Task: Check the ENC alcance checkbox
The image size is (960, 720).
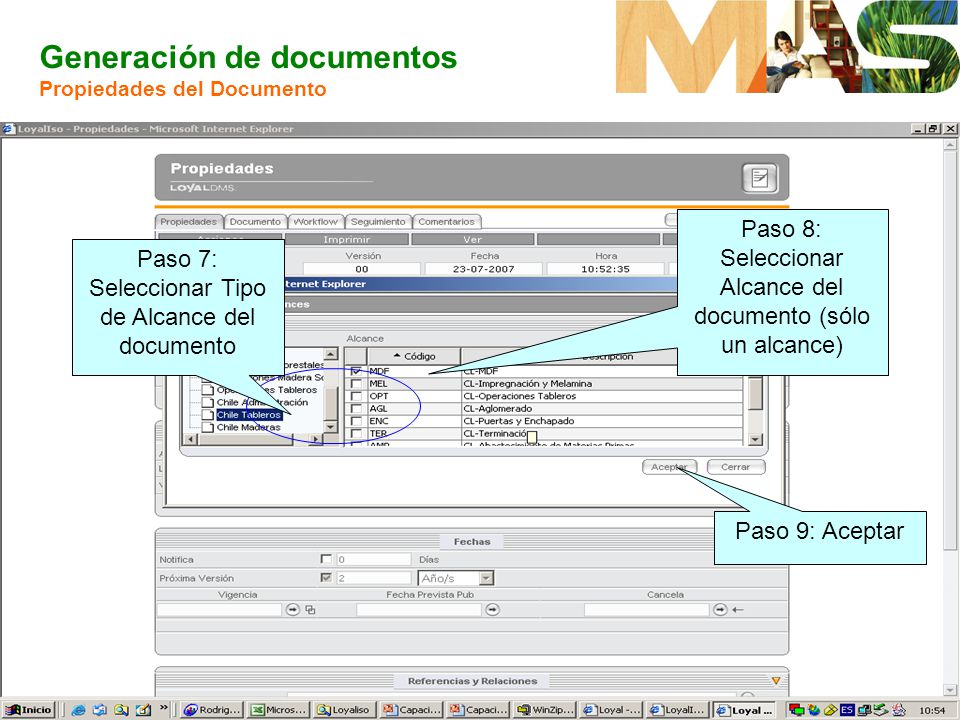Action: [356, 421]
